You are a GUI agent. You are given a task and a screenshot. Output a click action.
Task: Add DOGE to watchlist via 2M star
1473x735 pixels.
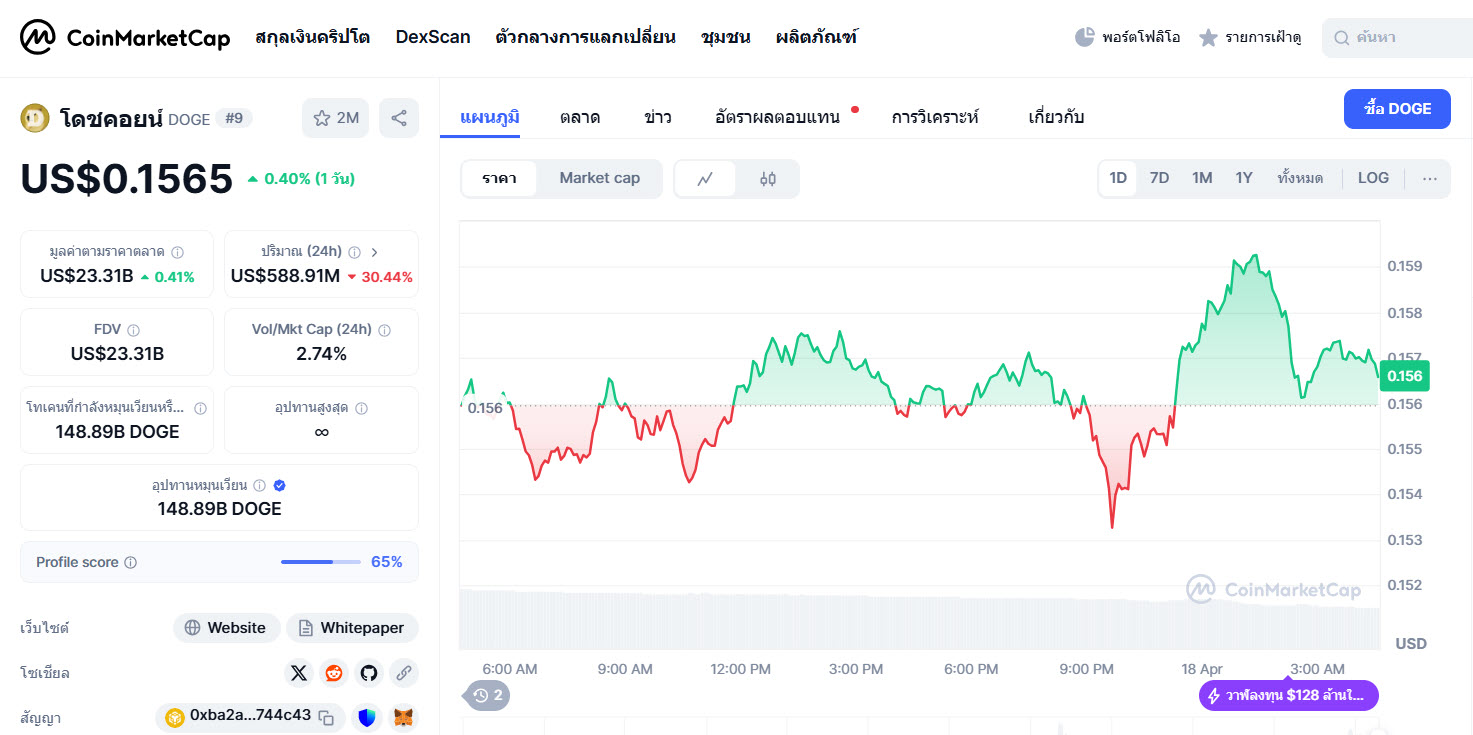(x=335, y=118)
